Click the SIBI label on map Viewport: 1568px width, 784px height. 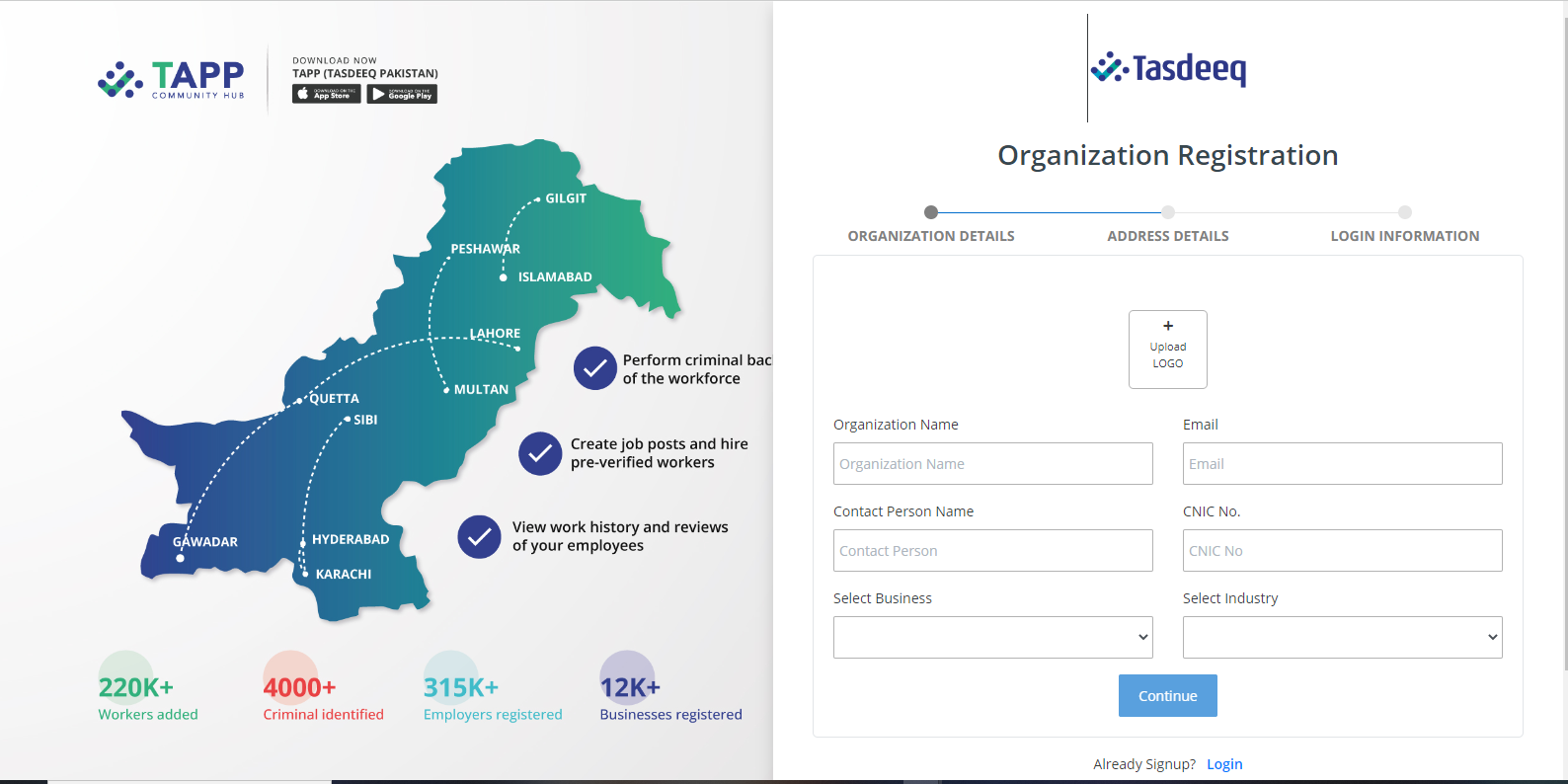click(365, 420)
